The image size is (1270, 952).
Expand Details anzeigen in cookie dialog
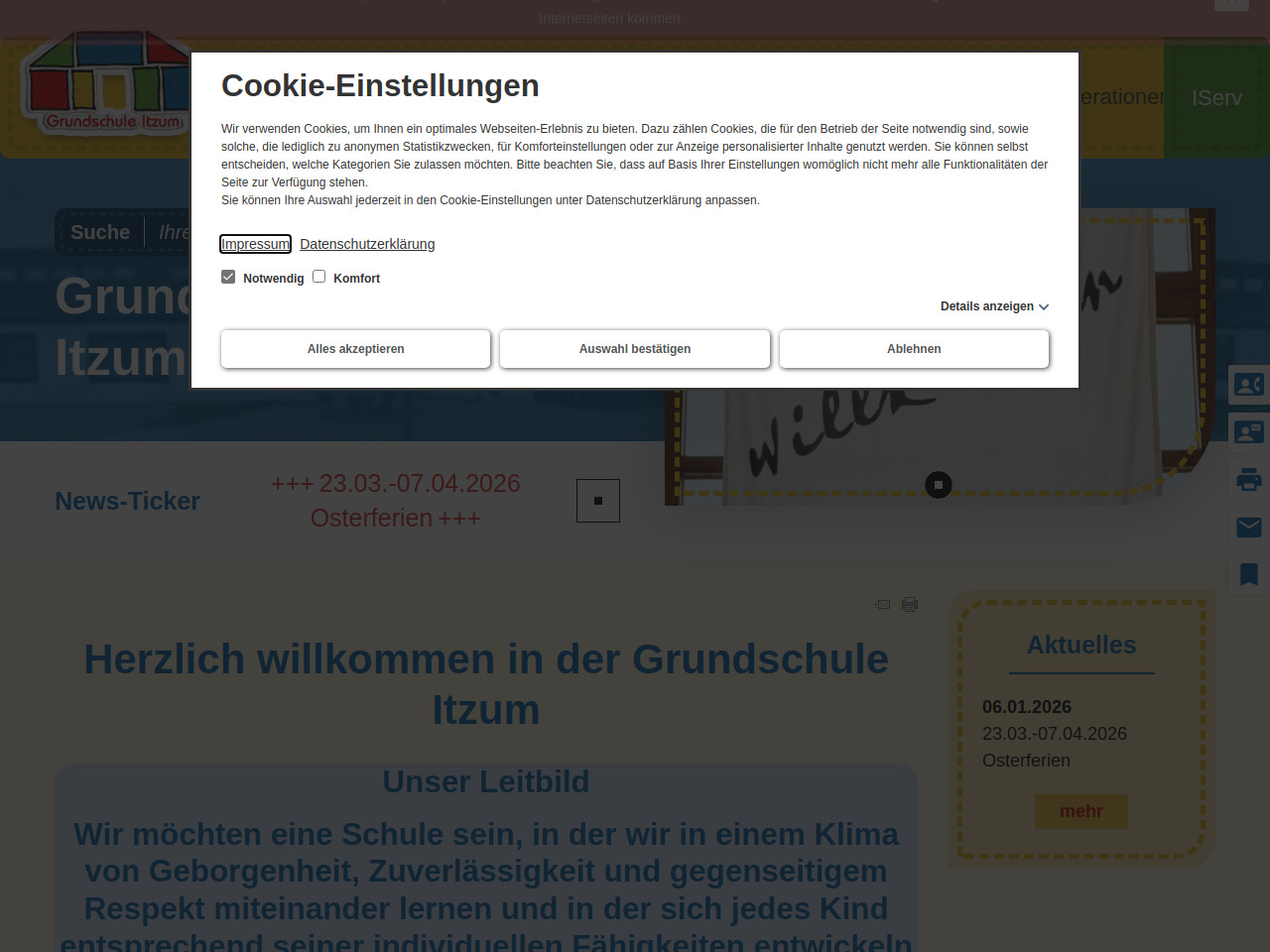click(x=994, y=306)
